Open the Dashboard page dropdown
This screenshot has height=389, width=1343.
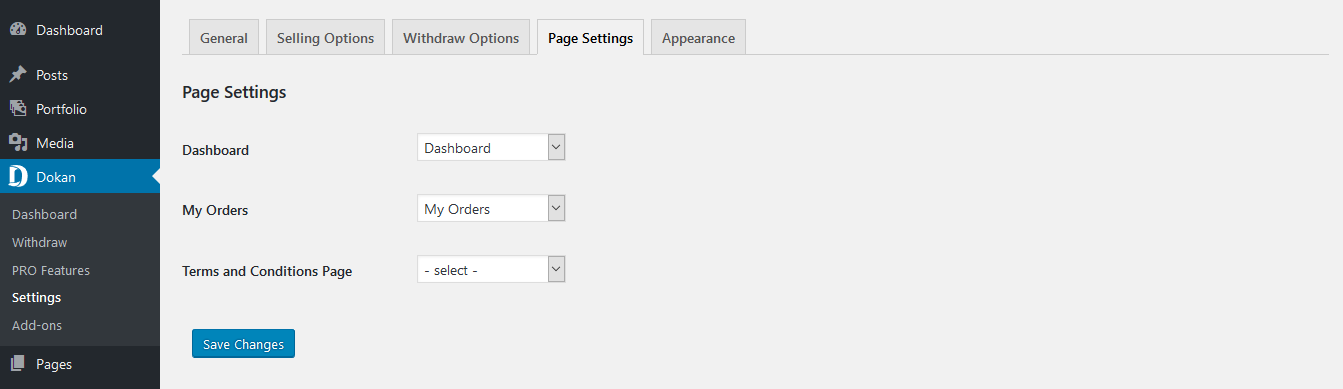[491, 148]
